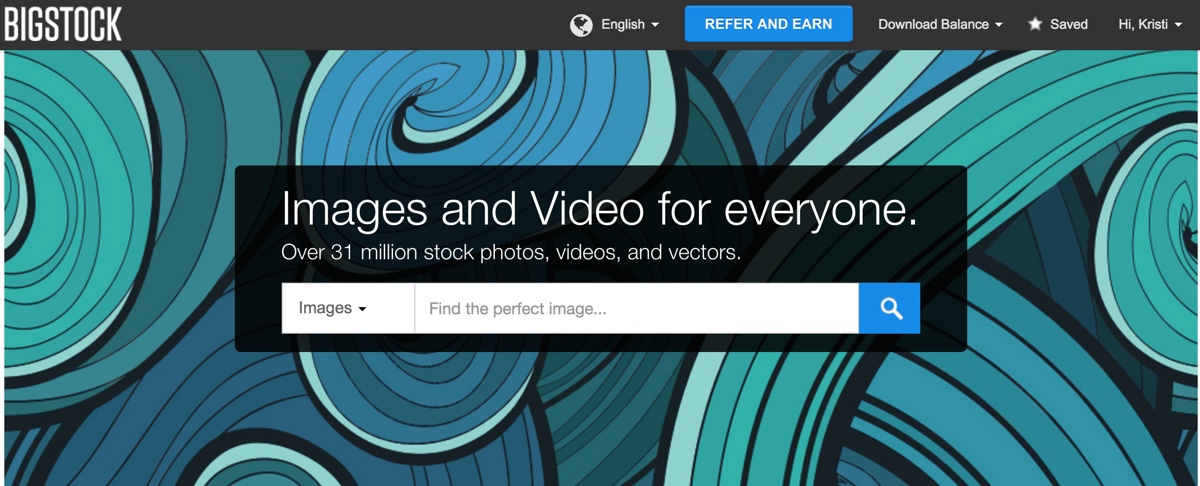Open the Images search type dropdown

(x=348, y=308)
